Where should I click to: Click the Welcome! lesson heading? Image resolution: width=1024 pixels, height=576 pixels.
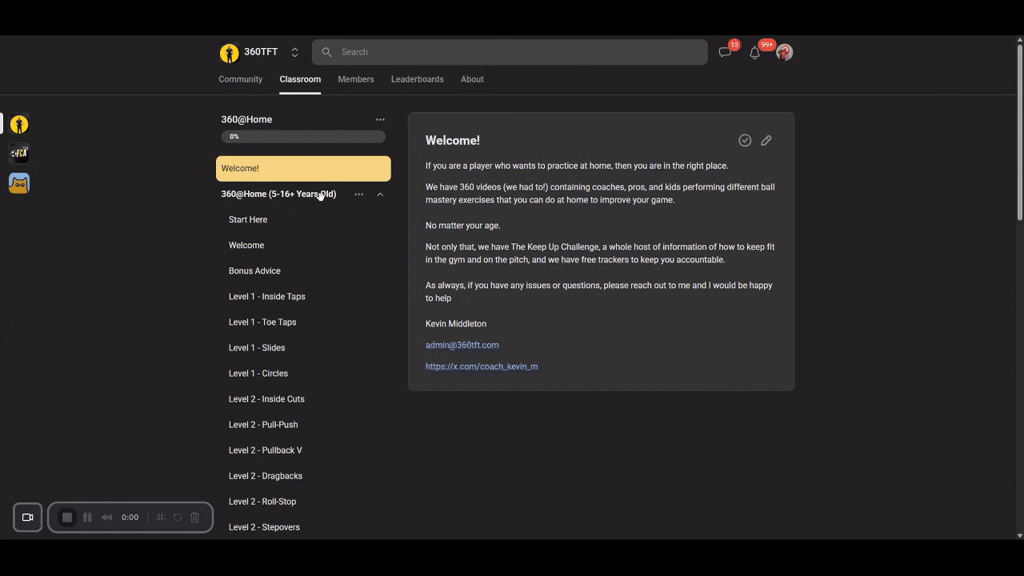(453, 140)
